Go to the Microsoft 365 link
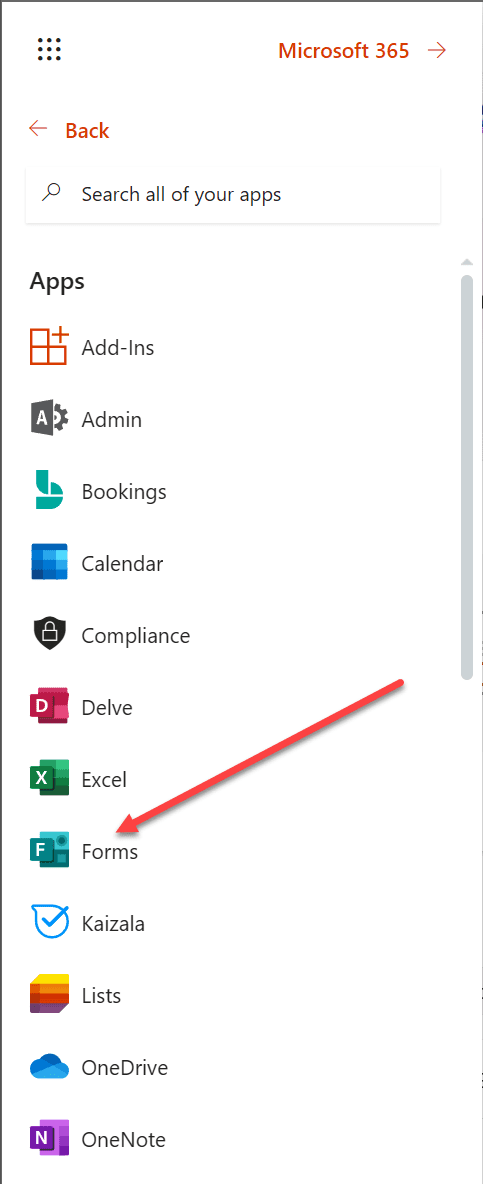The image size is (483, 1184). point(343,51)
